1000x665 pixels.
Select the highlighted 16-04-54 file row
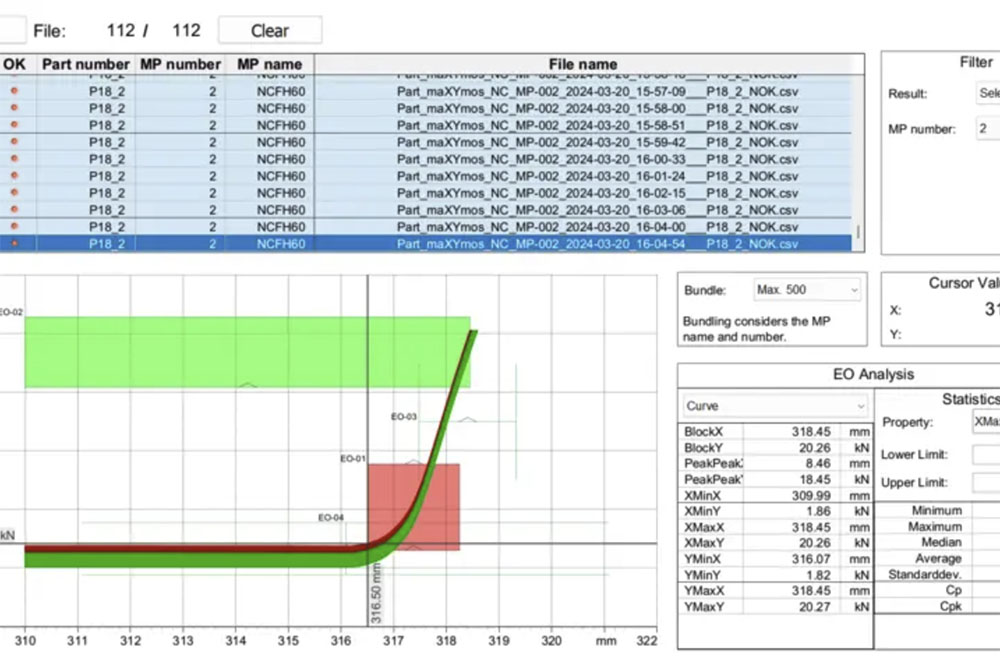[597, 244]
